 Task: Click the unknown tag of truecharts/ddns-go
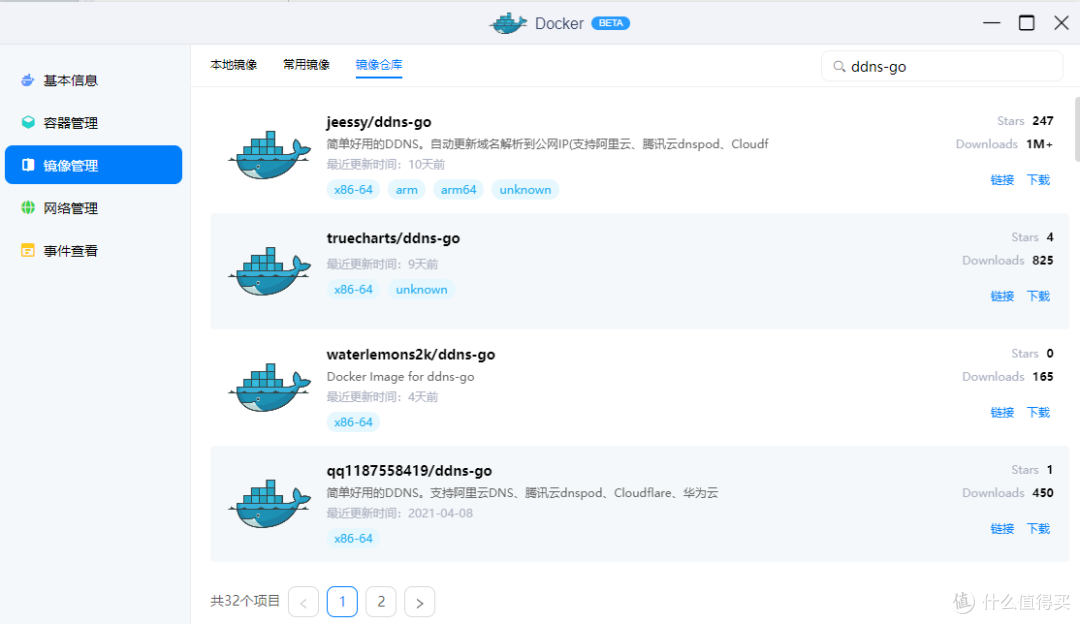click(422, 289)
